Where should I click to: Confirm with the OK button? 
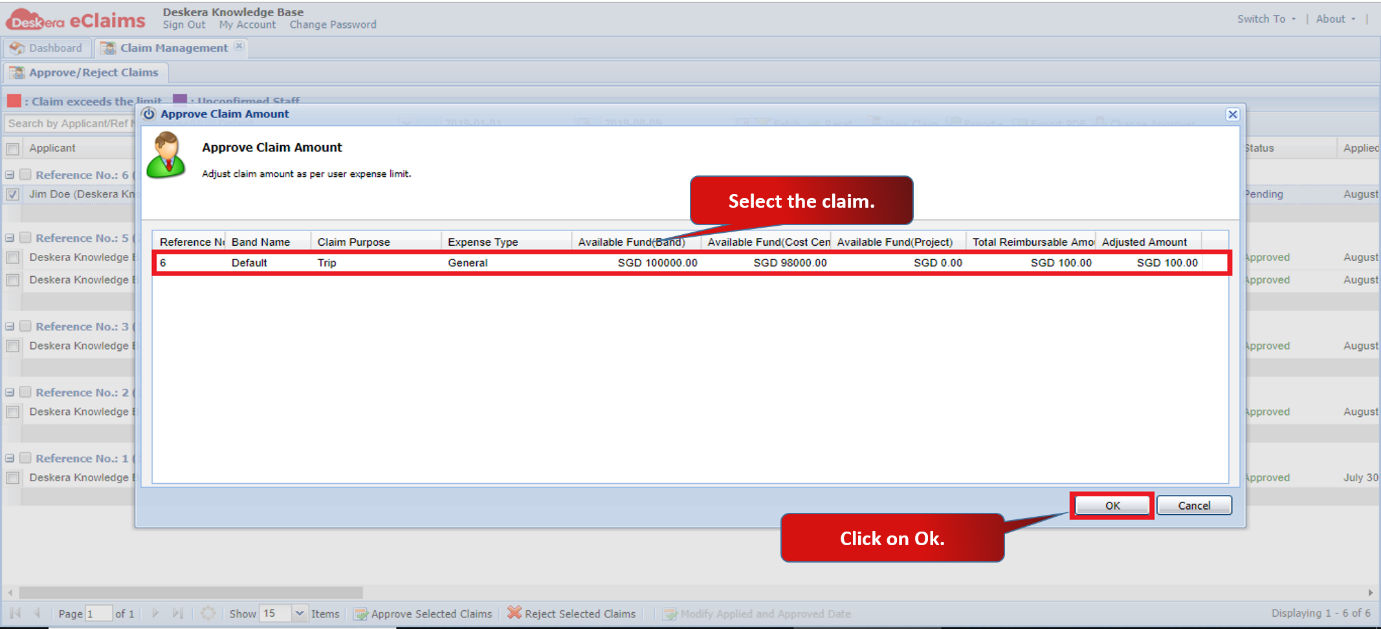[1112, 506]
